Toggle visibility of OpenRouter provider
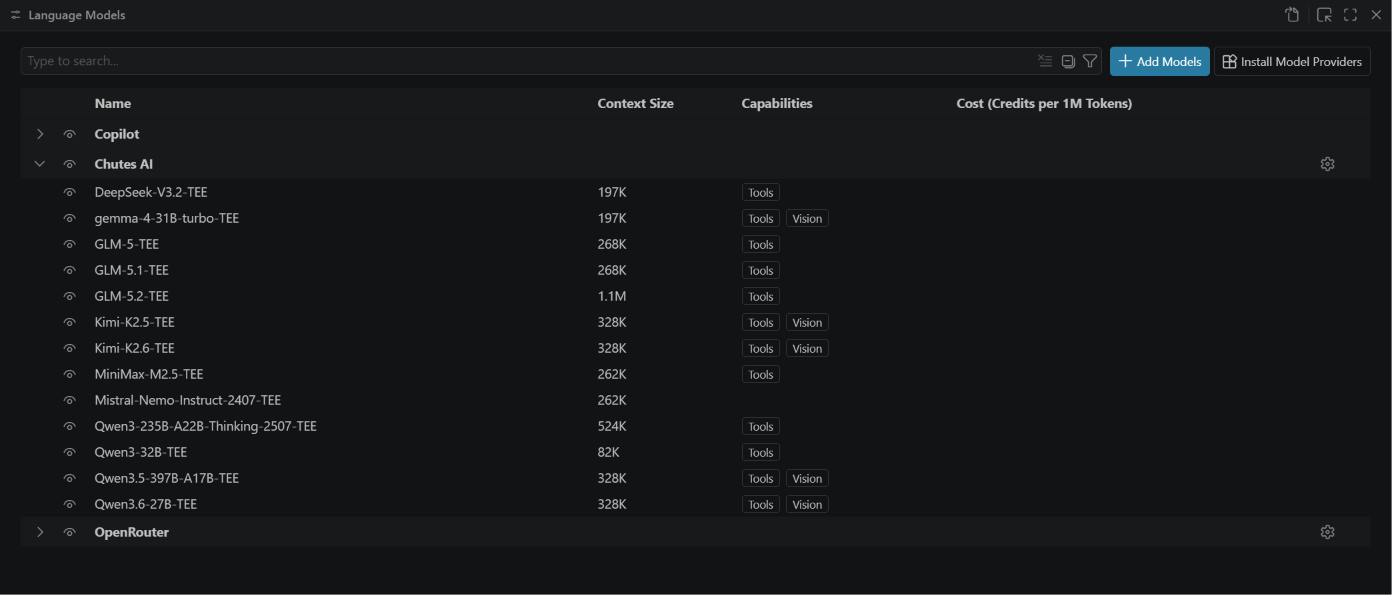Viewport: 1392px width, 595px height. click(x=70, y=532)
